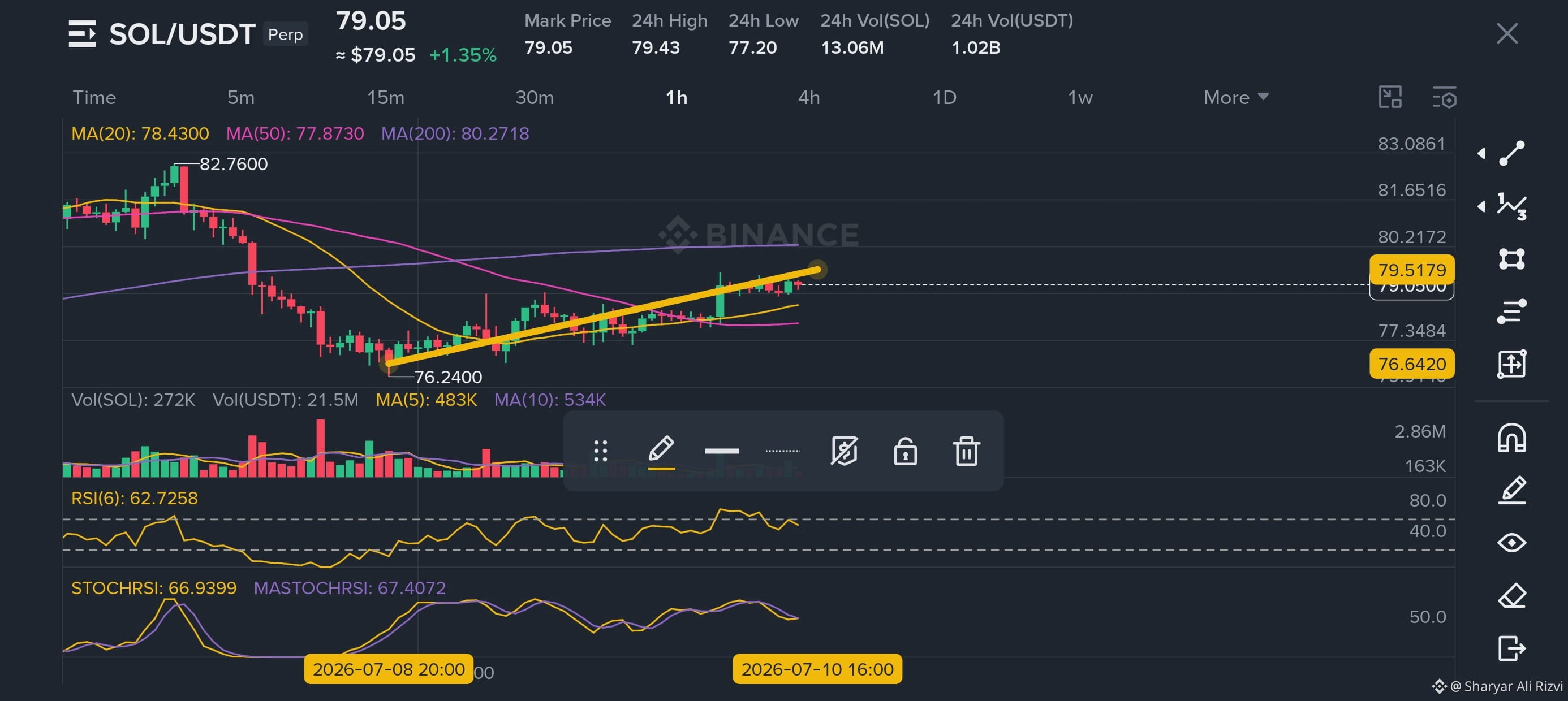The image size is (1568, 701).
Task: Close the full-screen chart view
Action: 1507,33
